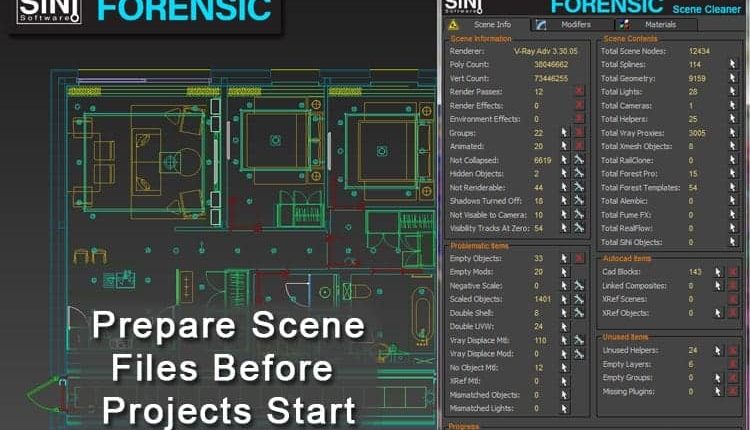Click the select cursor icon for Groups
Image resolution: width=750 pixels, height=430 pixels.
point(565,132)
